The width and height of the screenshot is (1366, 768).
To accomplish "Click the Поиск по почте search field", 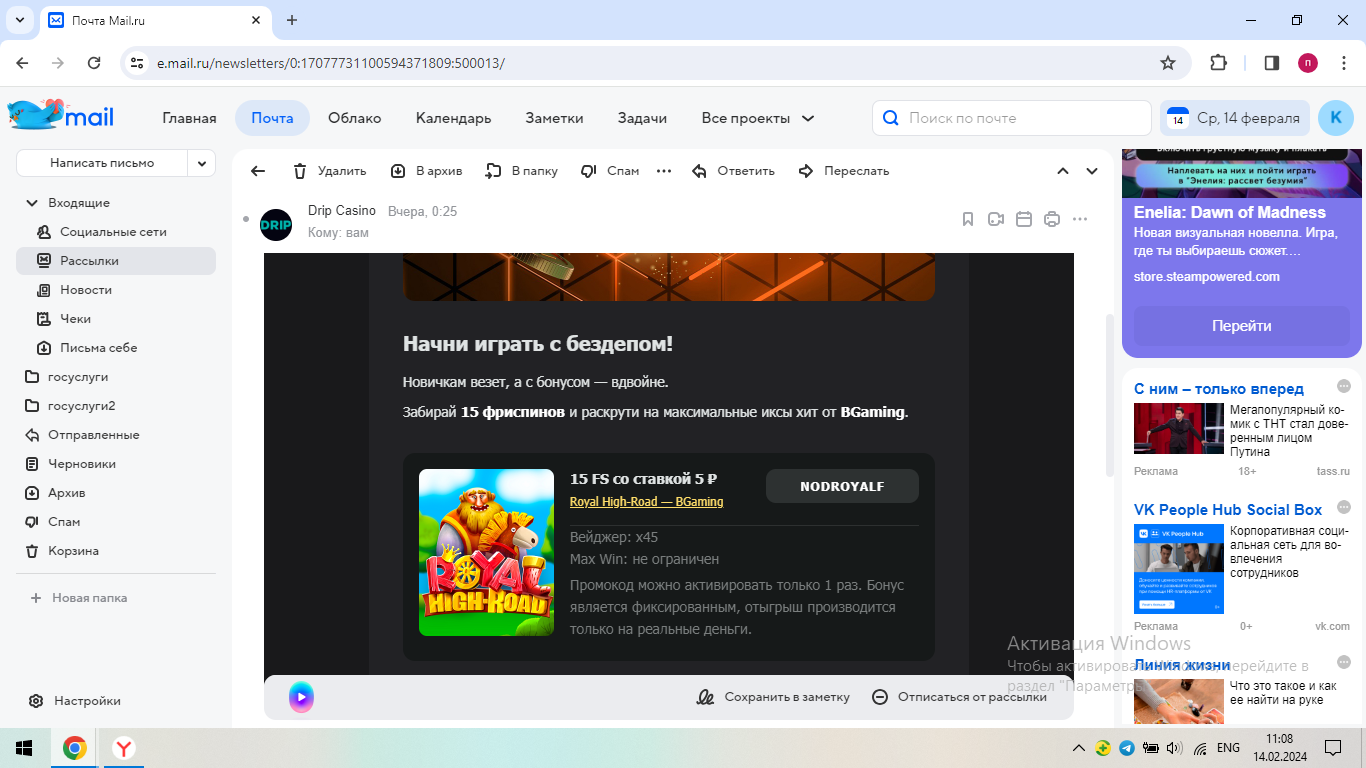I will coord(1011,118).
